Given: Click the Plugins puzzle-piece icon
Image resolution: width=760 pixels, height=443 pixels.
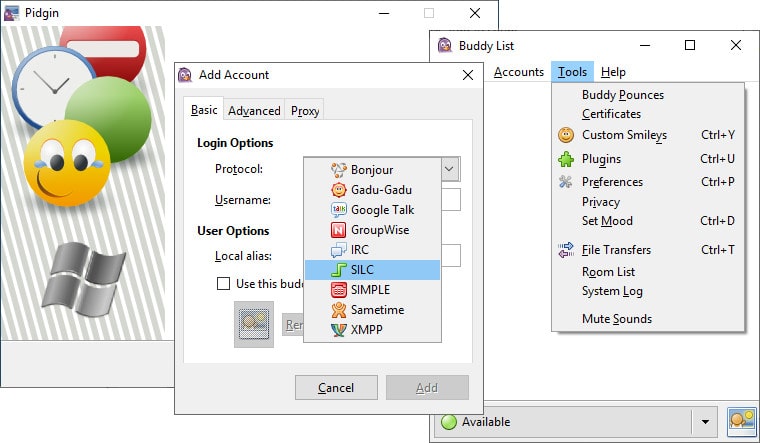Looking at the screenshot, I should pyautogui.click(x=566, y=159).
